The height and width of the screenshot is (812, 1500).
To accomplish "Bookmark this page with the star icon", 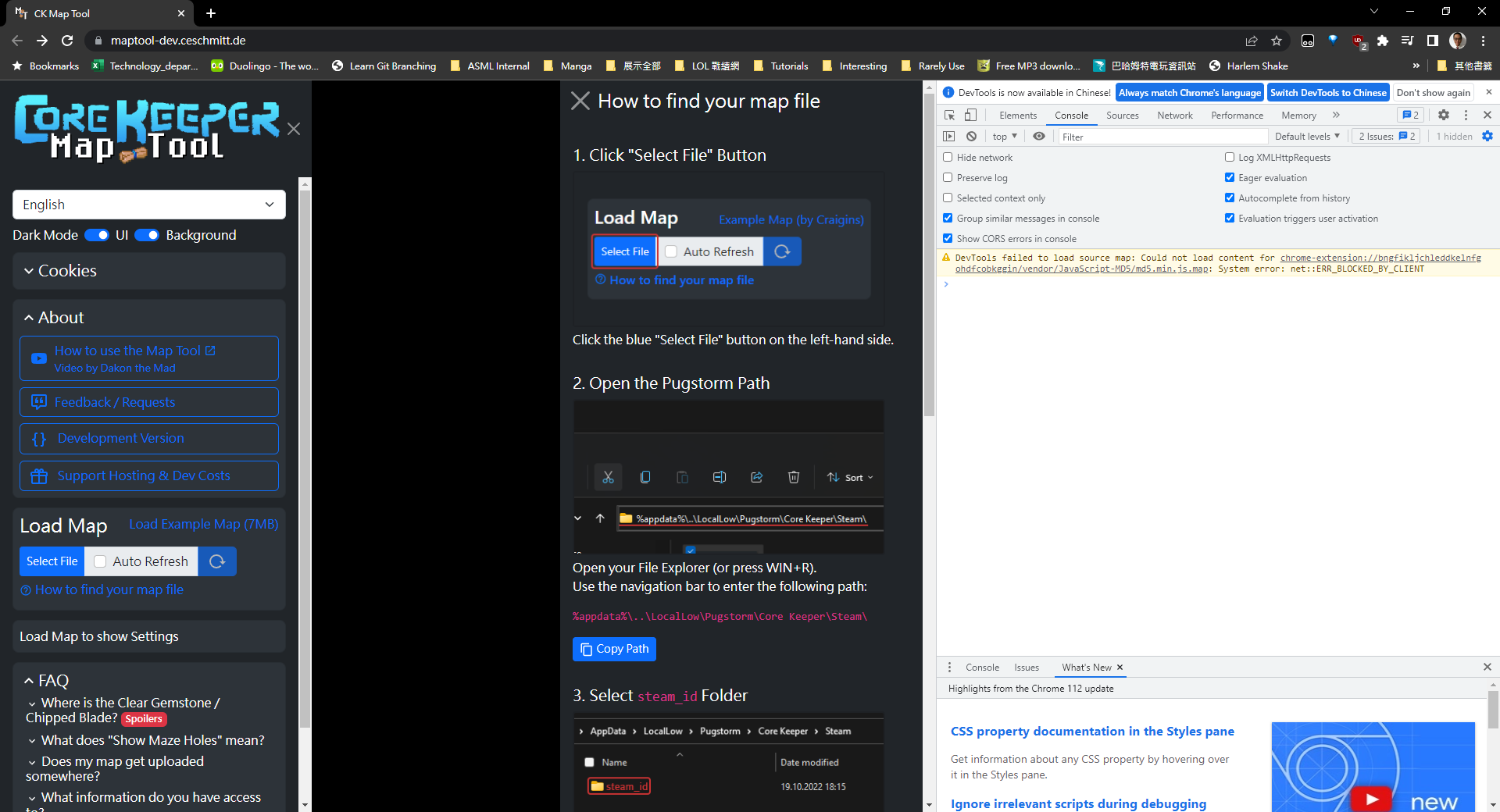I will 1277,40.
